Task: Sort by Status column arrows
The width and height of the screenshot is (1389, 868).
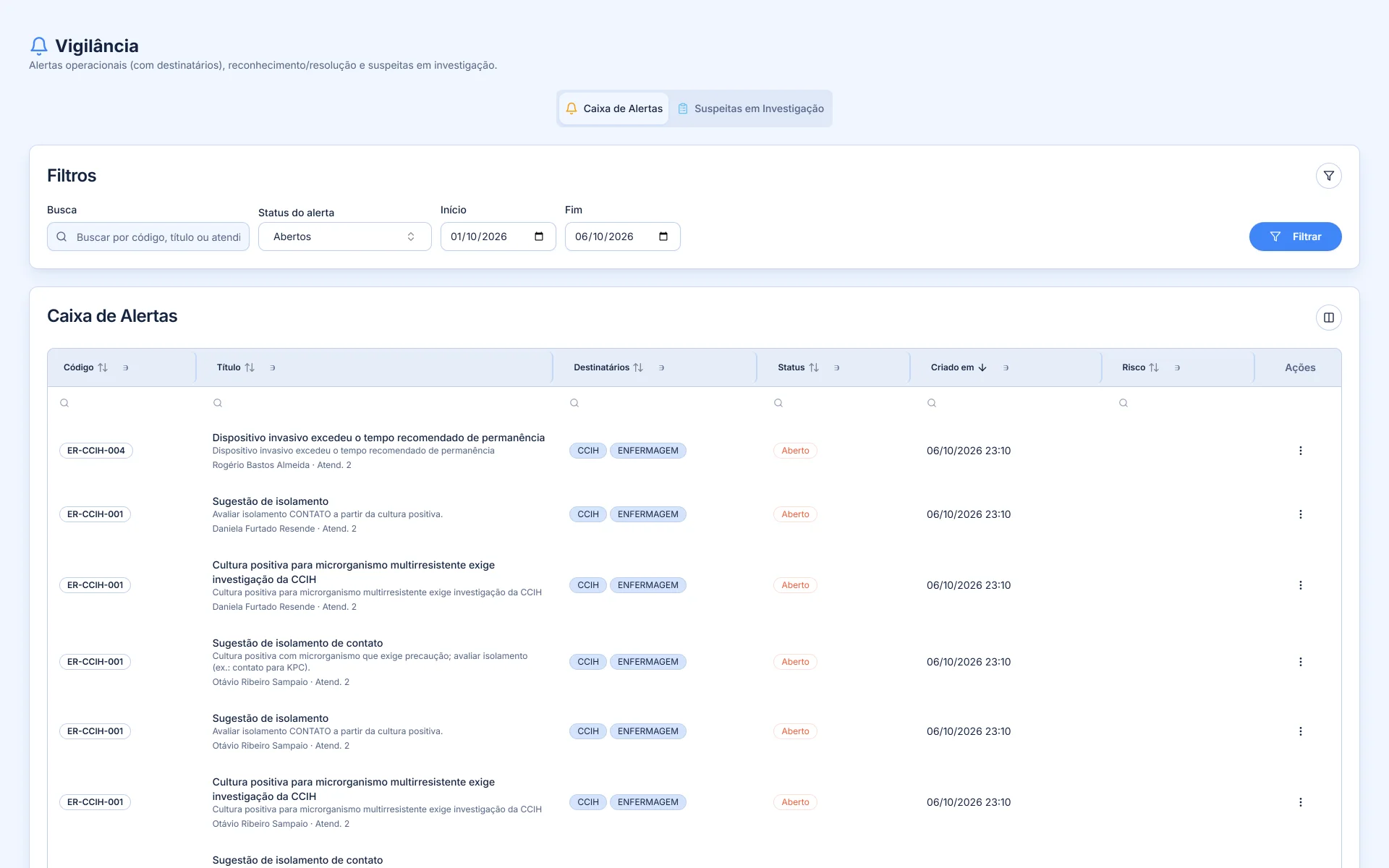Action: click(814, 367)
